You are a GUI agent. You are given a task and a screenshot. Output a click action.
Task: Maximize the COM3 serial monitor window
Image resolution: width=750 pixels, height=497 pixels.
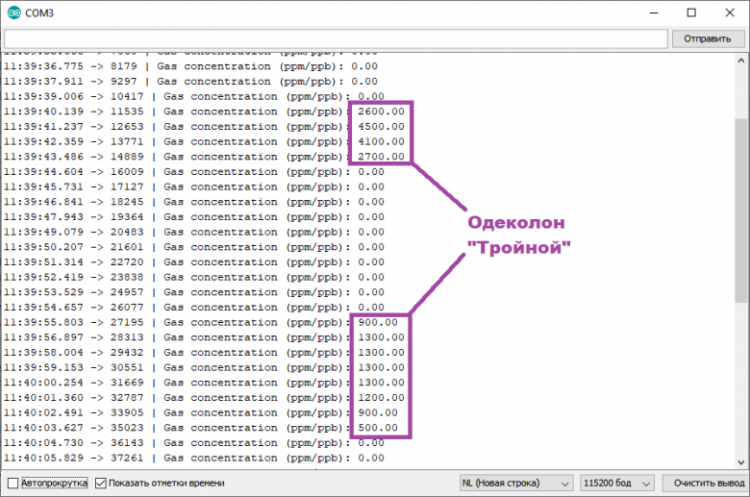(690, 12)
